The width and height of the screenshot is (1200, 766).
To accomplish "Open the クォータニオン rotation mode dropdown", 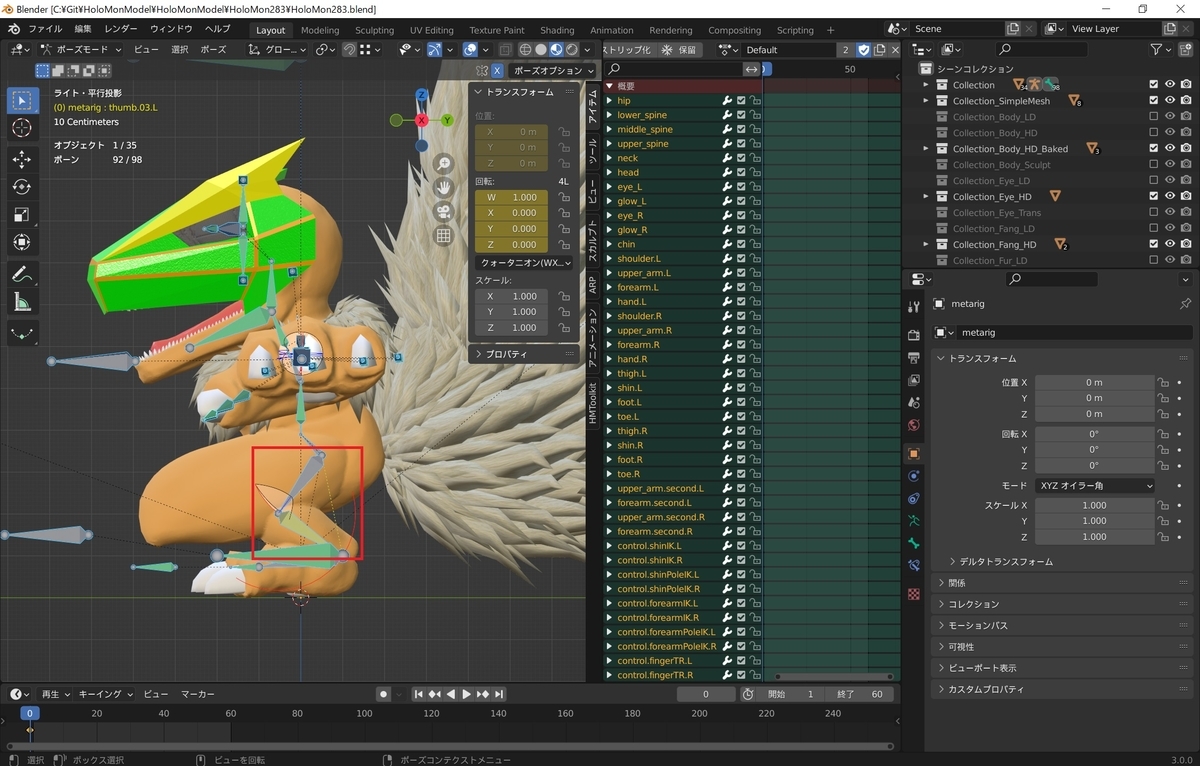I will (524, 263).
